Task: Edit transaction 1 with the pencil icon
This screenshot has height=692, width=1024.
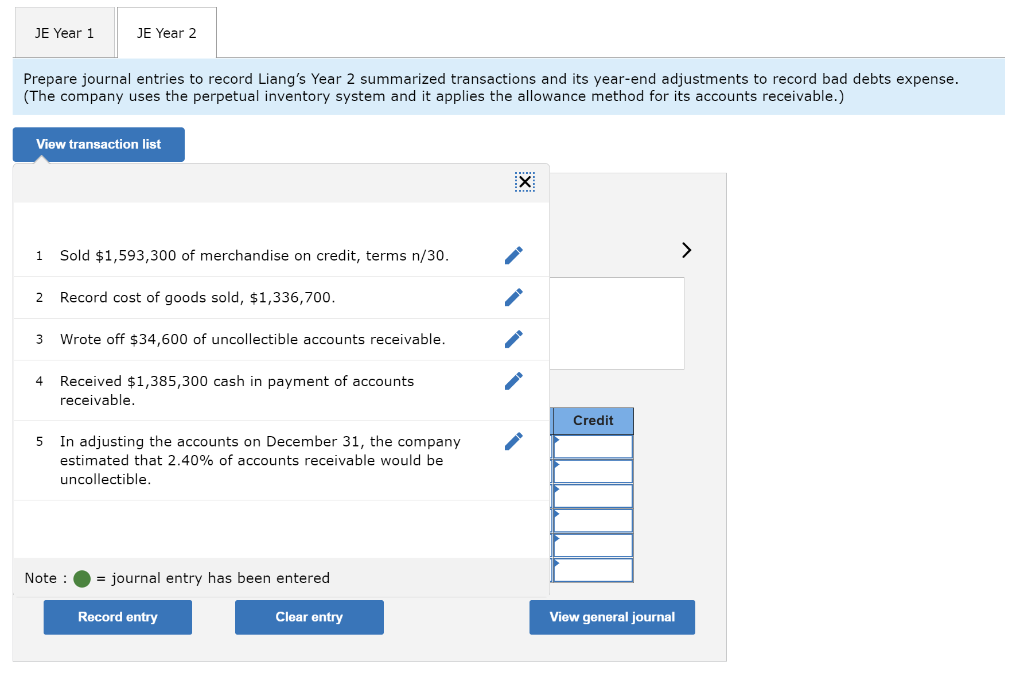Action: click(513, 255)
